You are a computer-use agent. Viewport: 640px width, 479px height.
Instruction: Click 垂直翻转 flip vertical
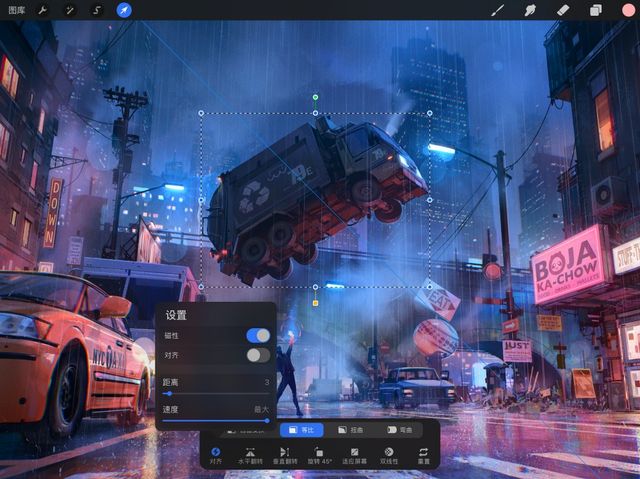coord(284,455)
